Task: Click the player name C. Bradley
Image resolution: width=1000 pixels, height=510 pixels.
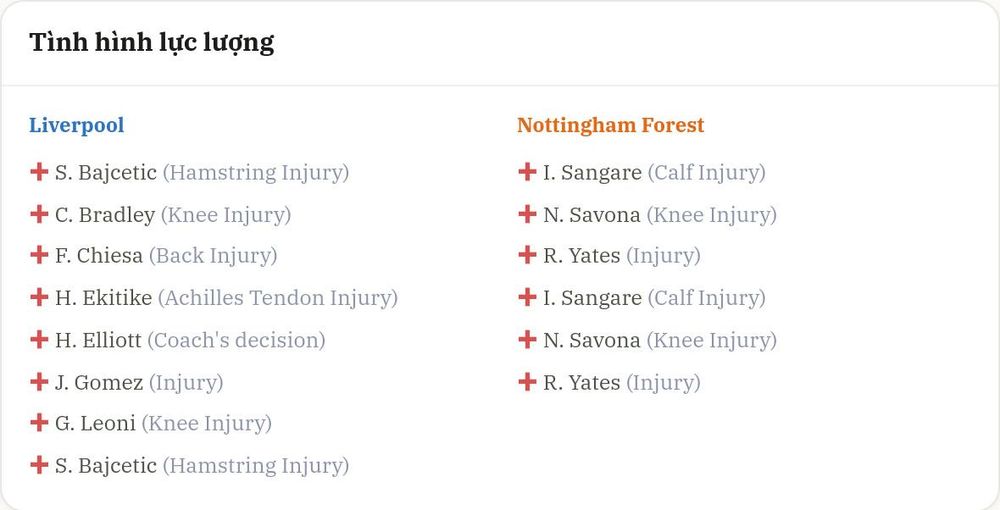Action: [105, 215]
